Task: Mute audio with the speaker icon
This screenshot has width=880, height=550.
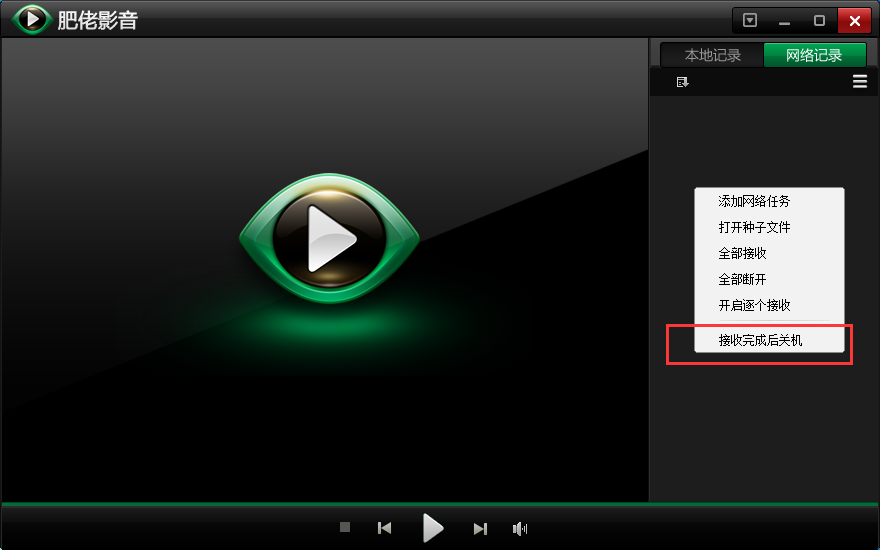Action: coord(520,528)
